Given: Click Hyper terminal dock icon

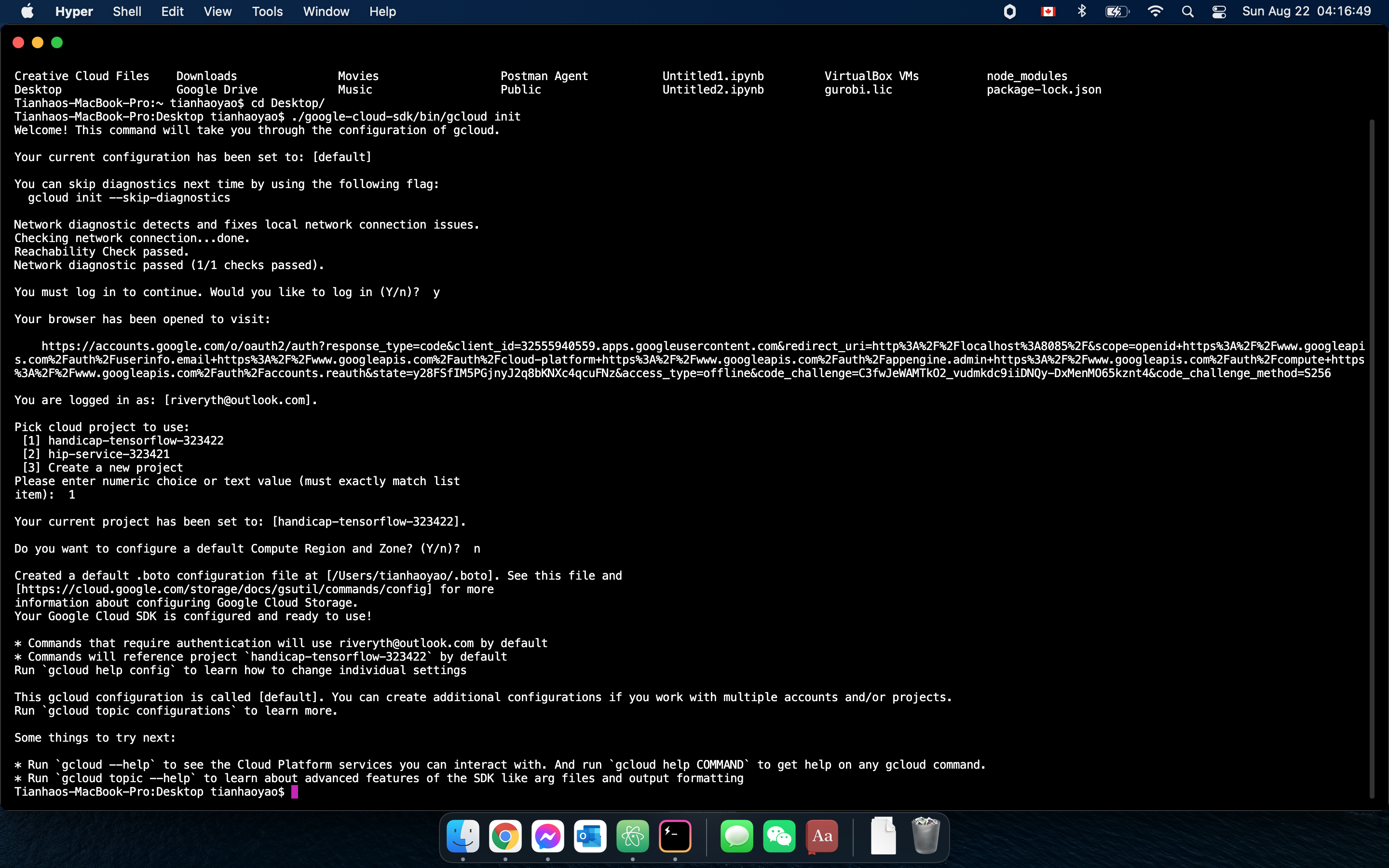Looking at the screenshot, I should coord(675,837).
